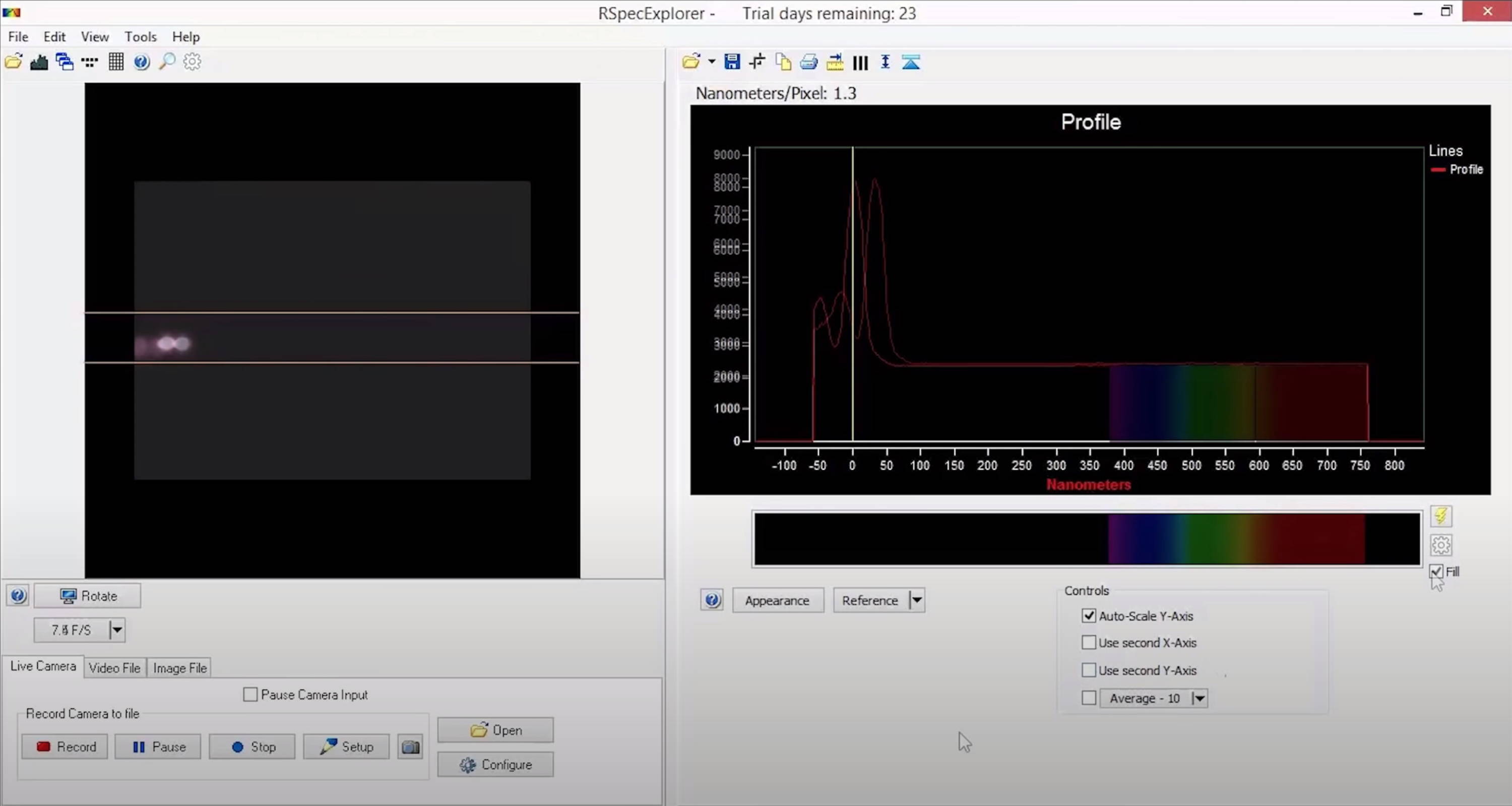Click the open folder icon in left toolbar
The width and height of the screenshot is (1512, 806).
(x=14, y=61)
